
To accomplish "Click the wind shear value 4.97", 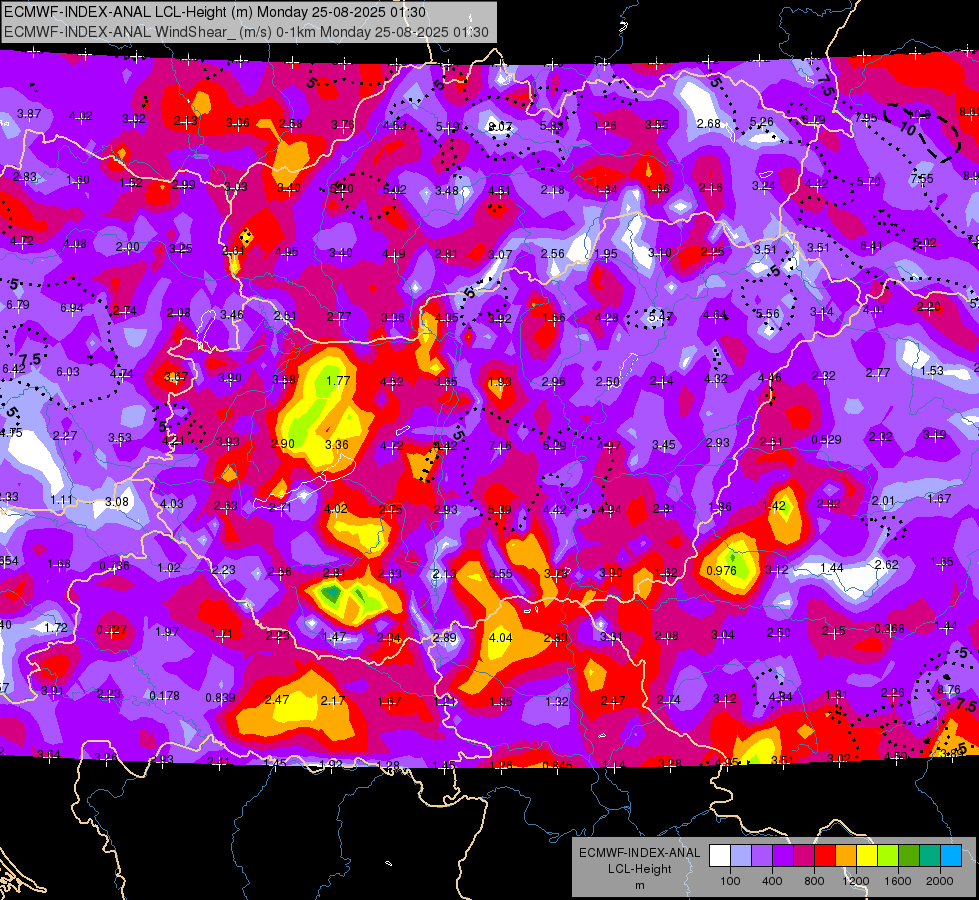I will click(x=609, y=446).
